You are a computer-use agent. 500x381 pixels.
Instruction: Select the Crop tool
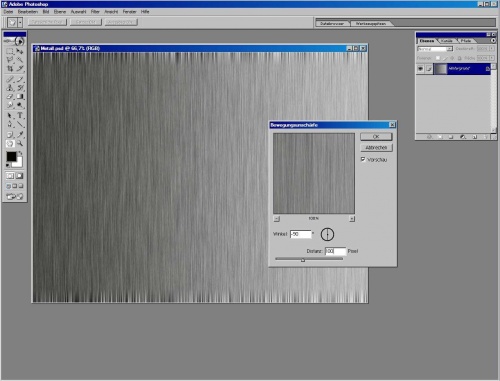(x=10, y=69)
